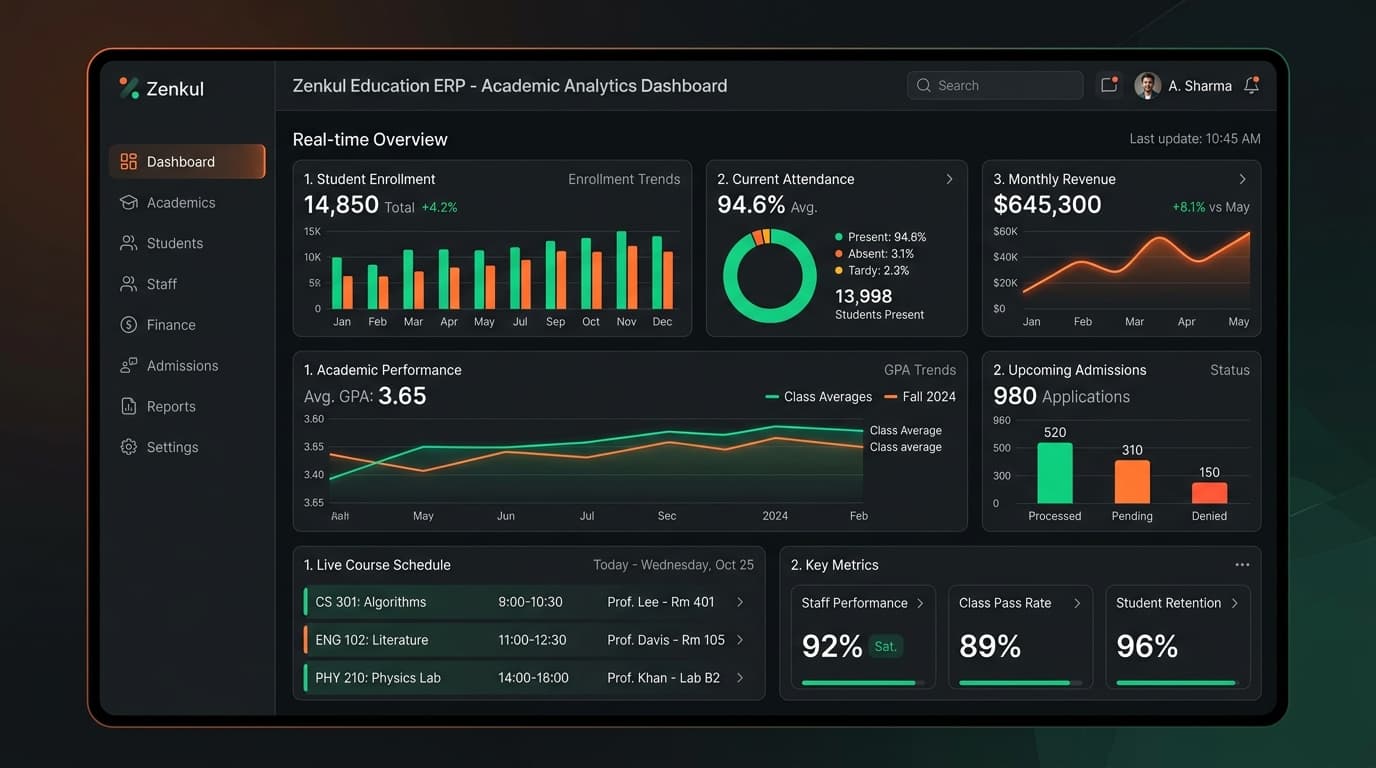Expand the Monthly Revenue card chevron
Viewport: 1376px width, 768px height.
[x=1242, y=179]
